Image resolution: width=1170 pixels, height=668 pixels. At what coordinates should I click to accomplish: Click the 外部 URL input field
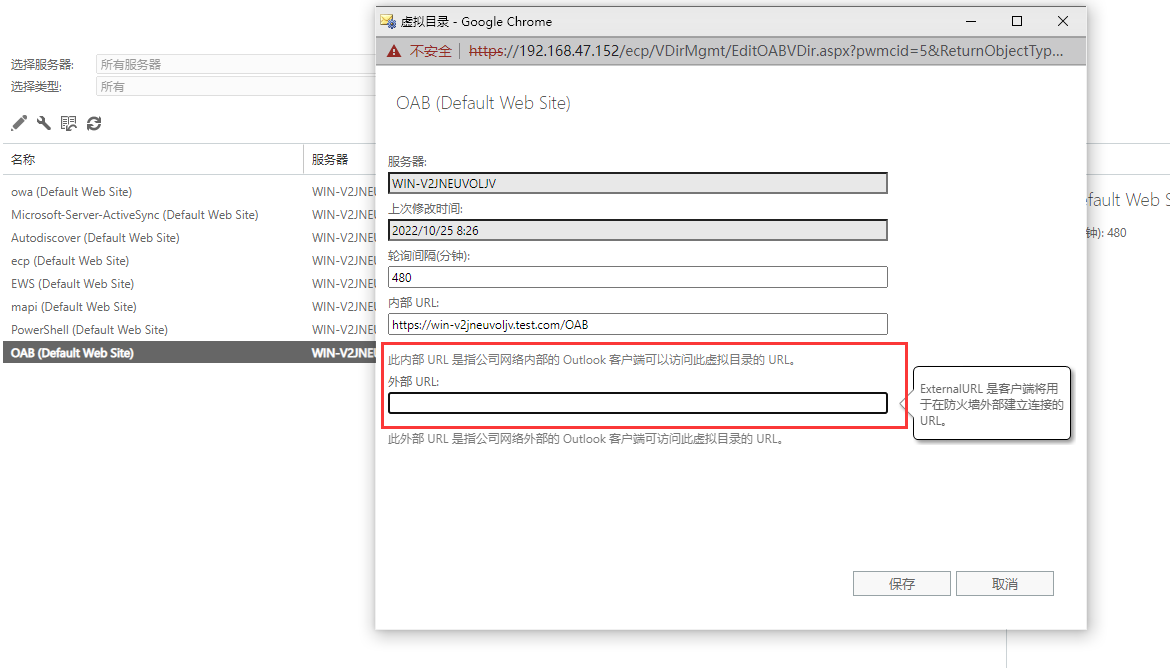[637, 403]
